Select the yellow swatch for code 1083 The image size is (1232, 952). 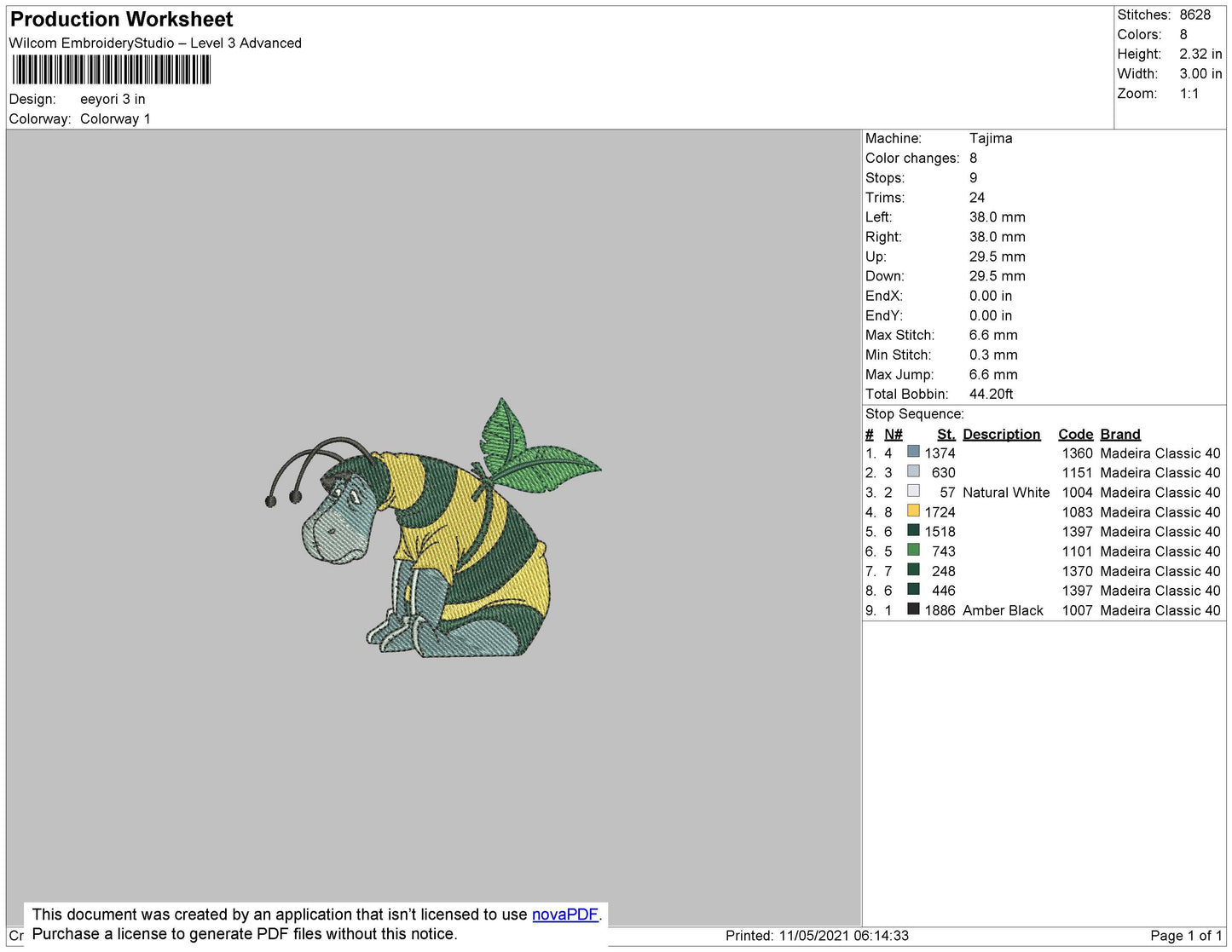tap(913, 511)
